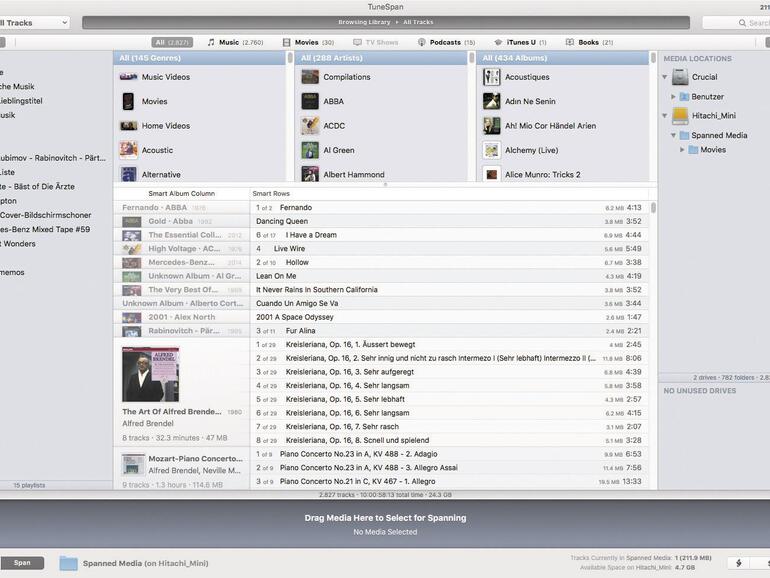Click the track list scrollbar

click(653, 208)
